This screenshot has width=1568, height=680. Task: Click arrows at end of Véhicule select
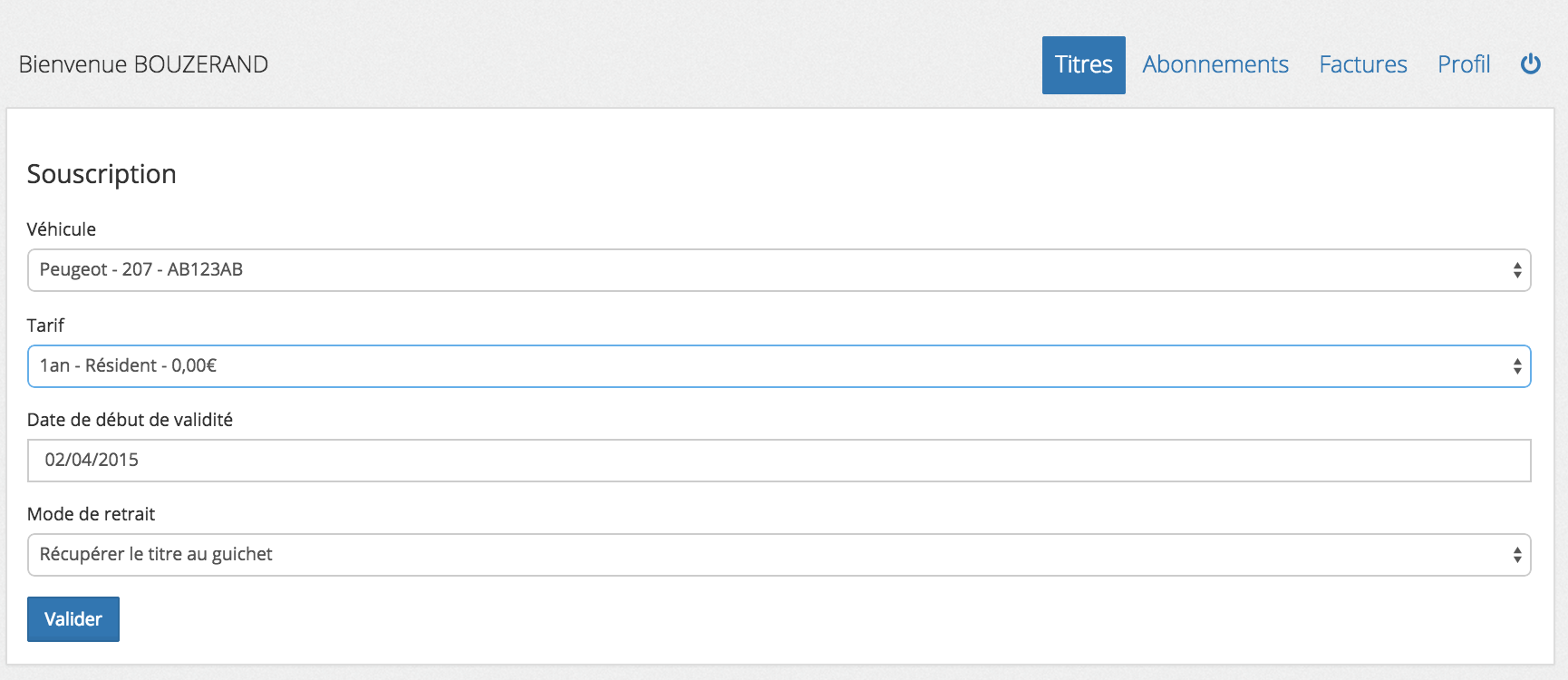point(1516,270)
